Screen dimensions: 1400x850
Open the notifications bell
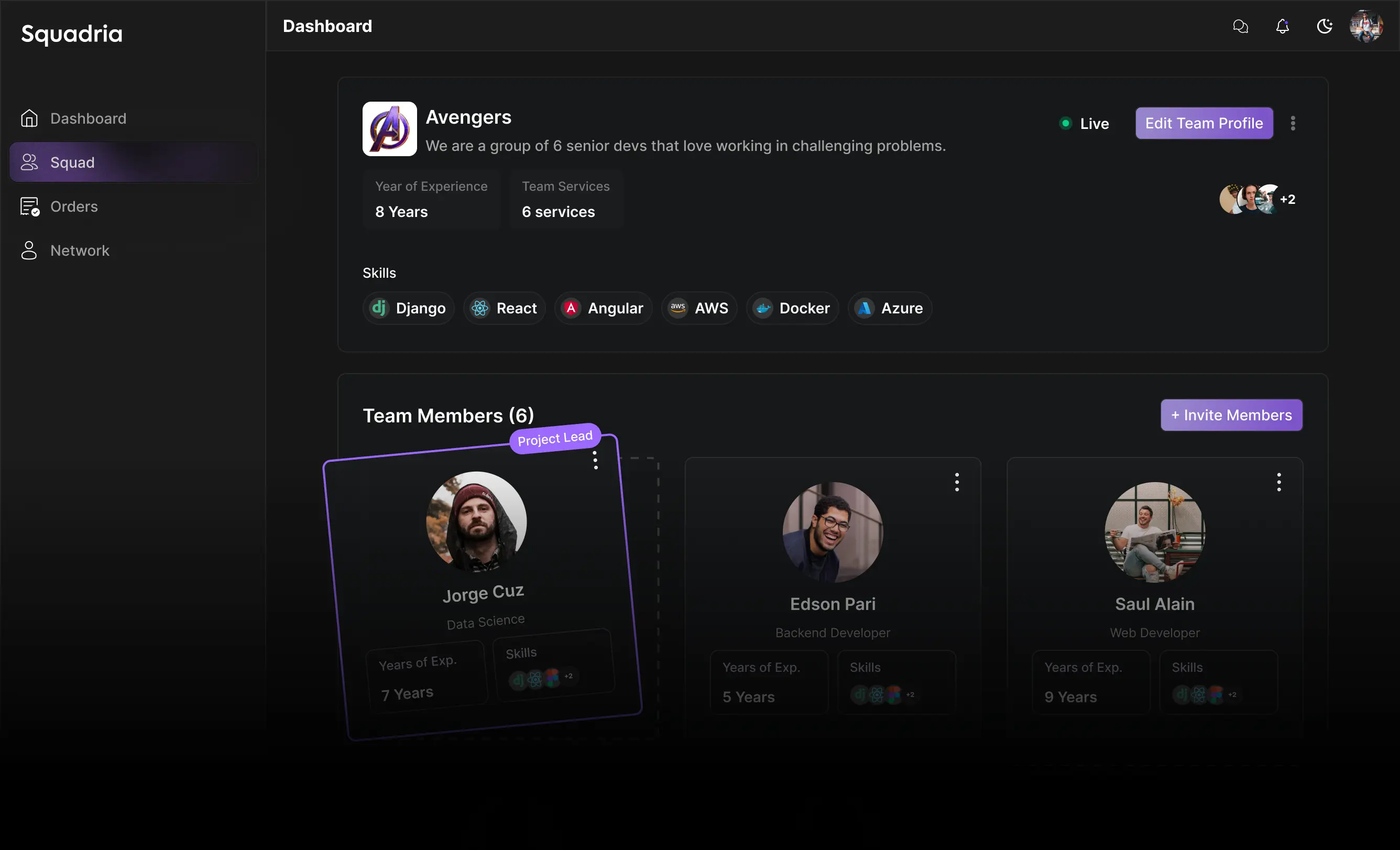(x=1283, y=26)
